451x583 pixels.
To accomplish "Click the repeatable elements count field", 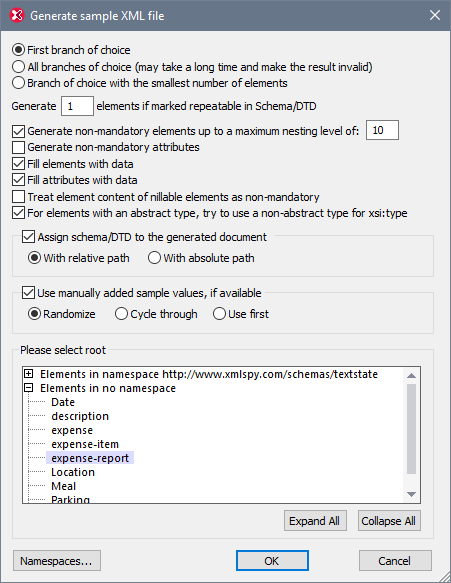I will pos(77,106).
